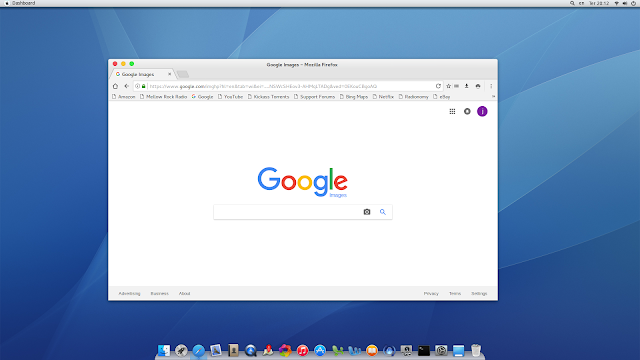Viewport: 640px width, 360px height.
Task: Show more bookmarks via the overflow chevron
Action: point(493,97)
